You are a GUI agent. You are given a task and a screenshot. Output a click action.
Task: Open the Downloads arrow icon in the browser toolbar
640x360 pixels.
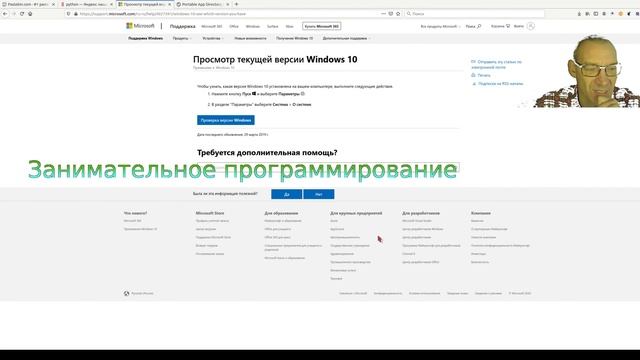(x=579, y=13)
